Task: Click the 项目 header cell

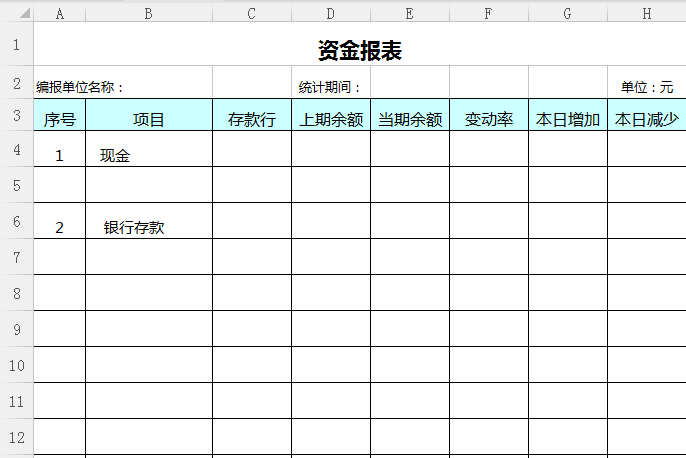Action: (149, 120)
